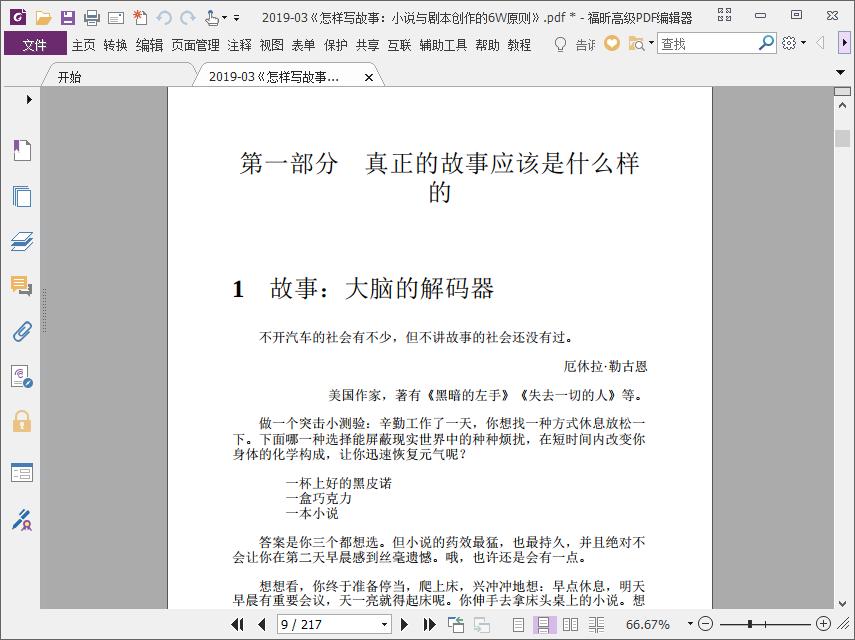Open the 帮助 help tab
The image size is (855, 640).
(x=487, y=45)
